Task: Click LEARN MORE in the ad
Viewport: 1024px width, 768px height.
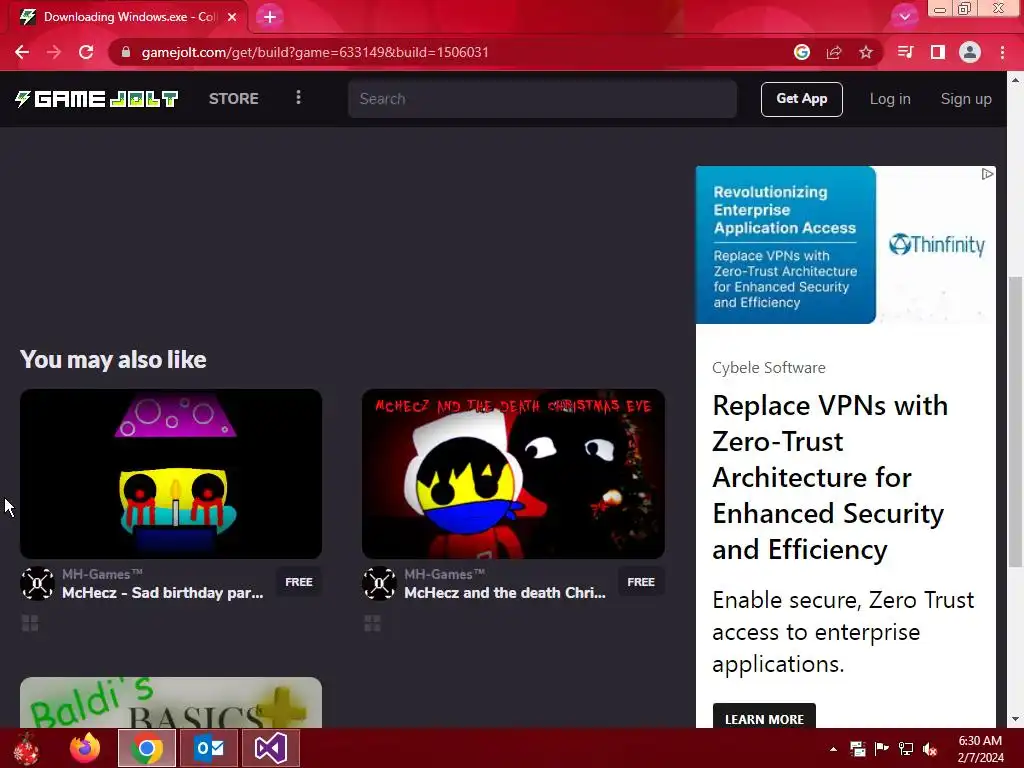Action: pyautogui.click(x=764, y=718)
